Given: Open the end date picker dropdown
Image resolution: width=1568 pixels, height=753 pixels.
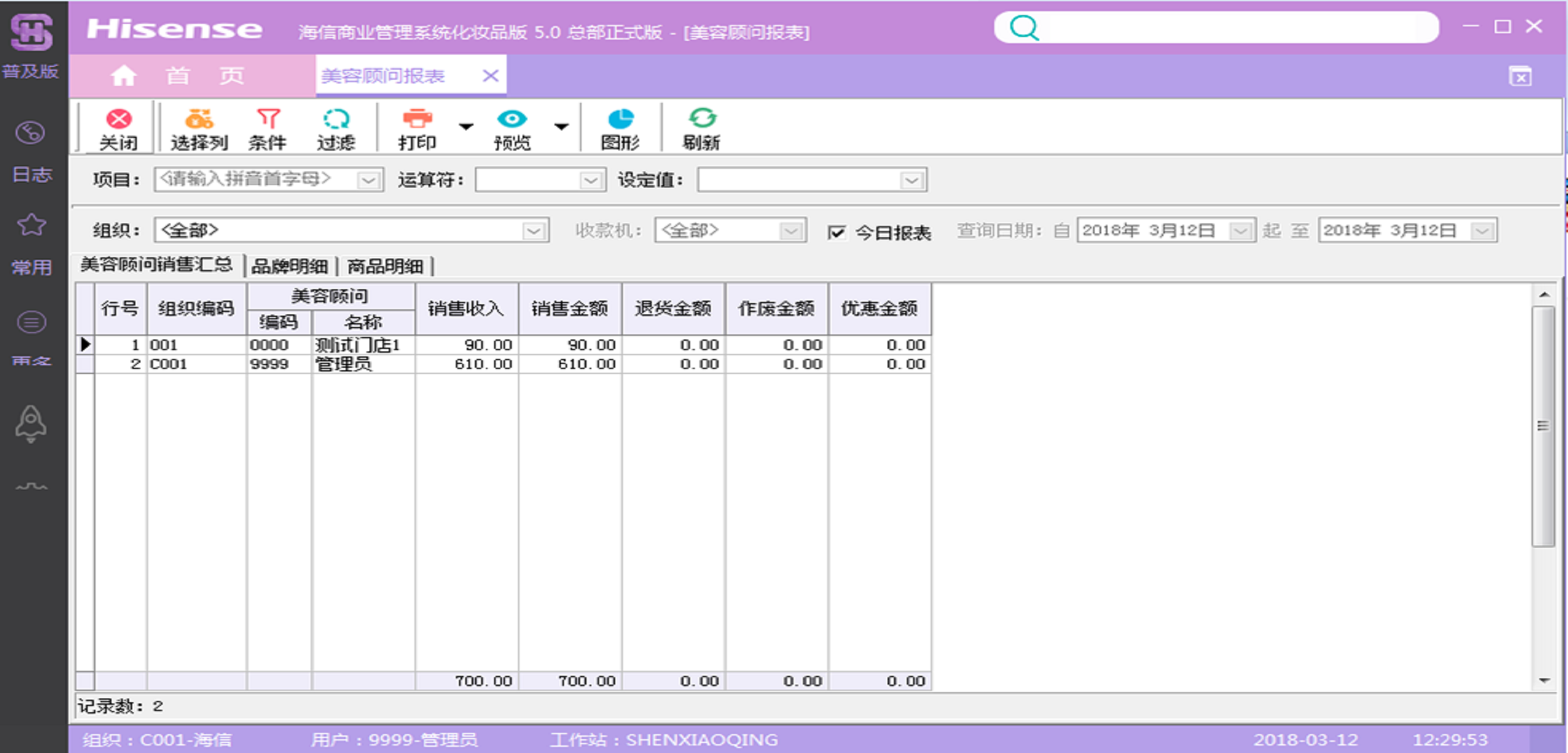Looking at the screenshot, I should 1482,231.
